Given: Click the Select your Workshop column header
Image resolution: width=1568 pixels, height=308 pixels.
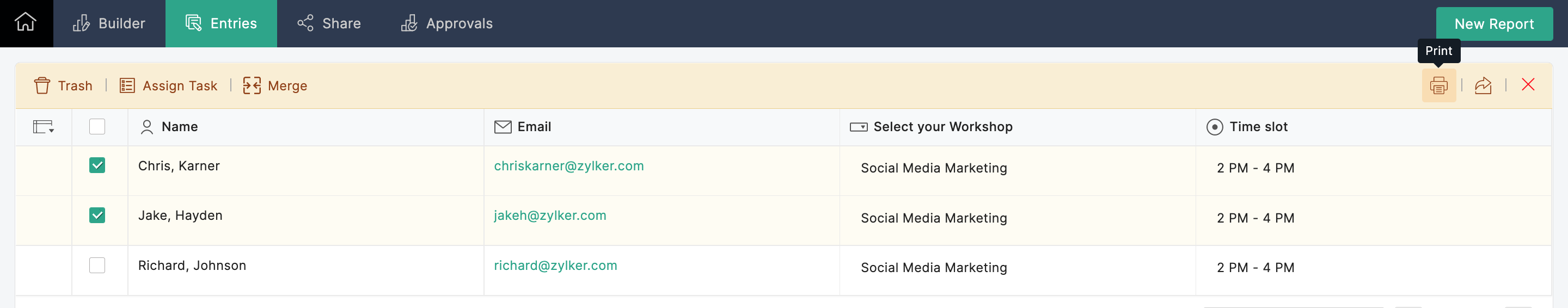Looking at the screenshot, I should coord(942,127).
